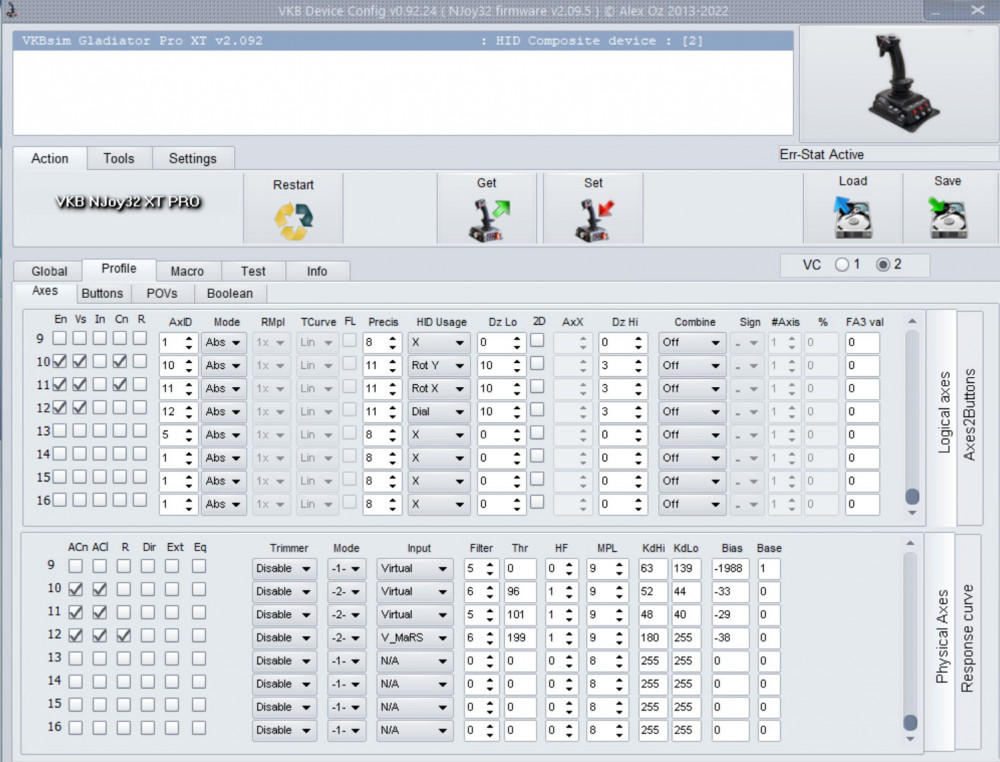Open Input V_MaRS dropdown

[x=415, y=638]
